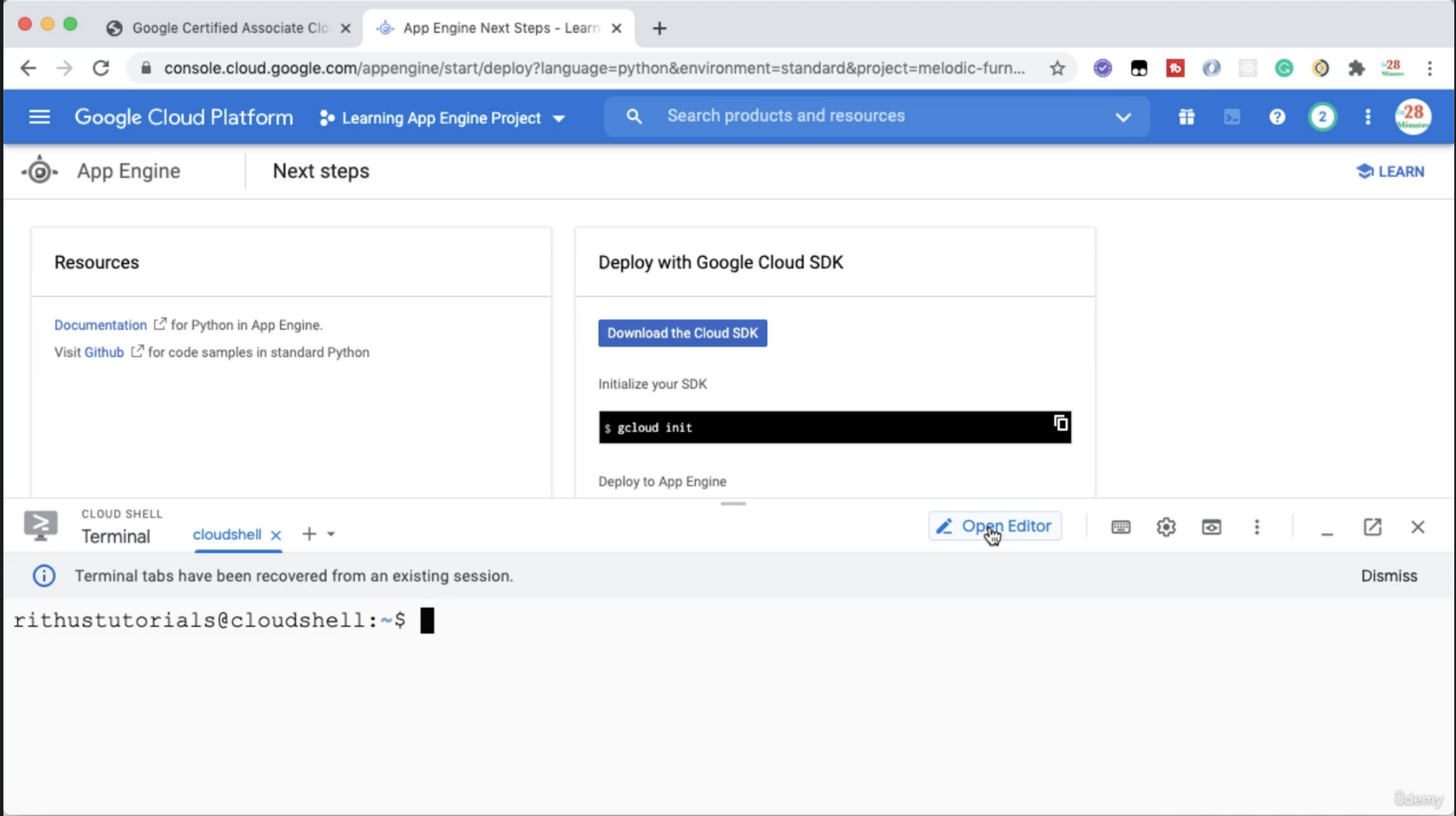Select the cloudshell terminal tab
The width and height of the screenshot is (1456, 816).
tap(227, 534)
